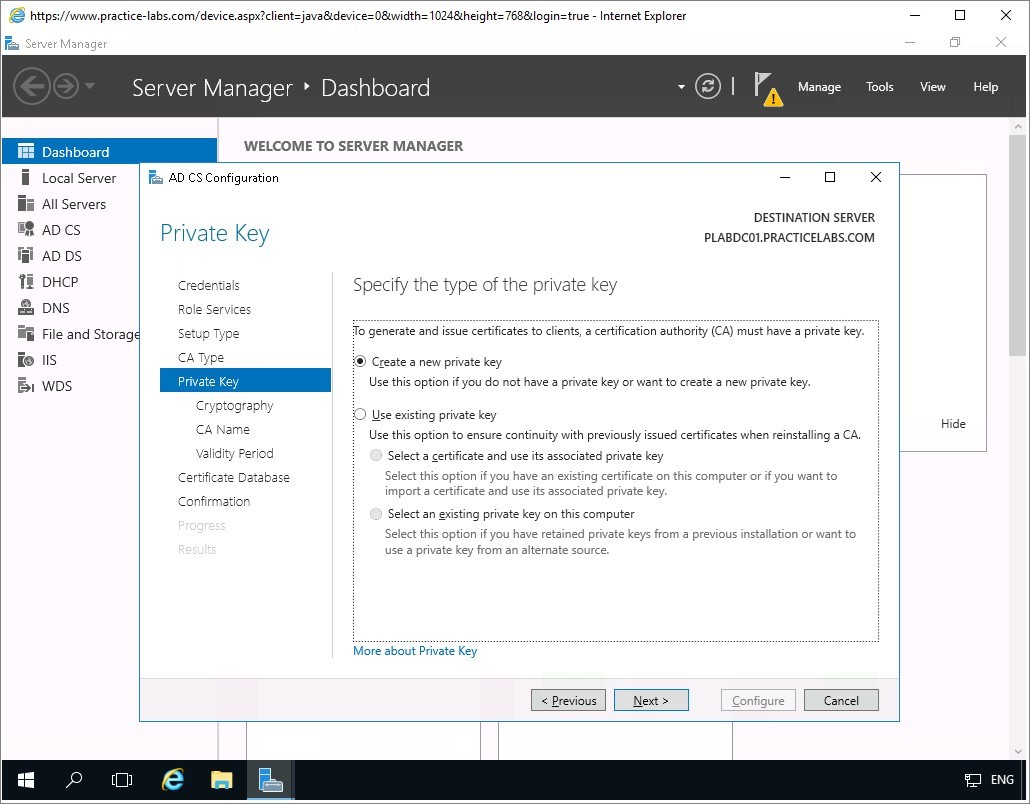Open the notifications flag with warning
The height and width of the screenshot is (804, 1030).
click(767, 89)
